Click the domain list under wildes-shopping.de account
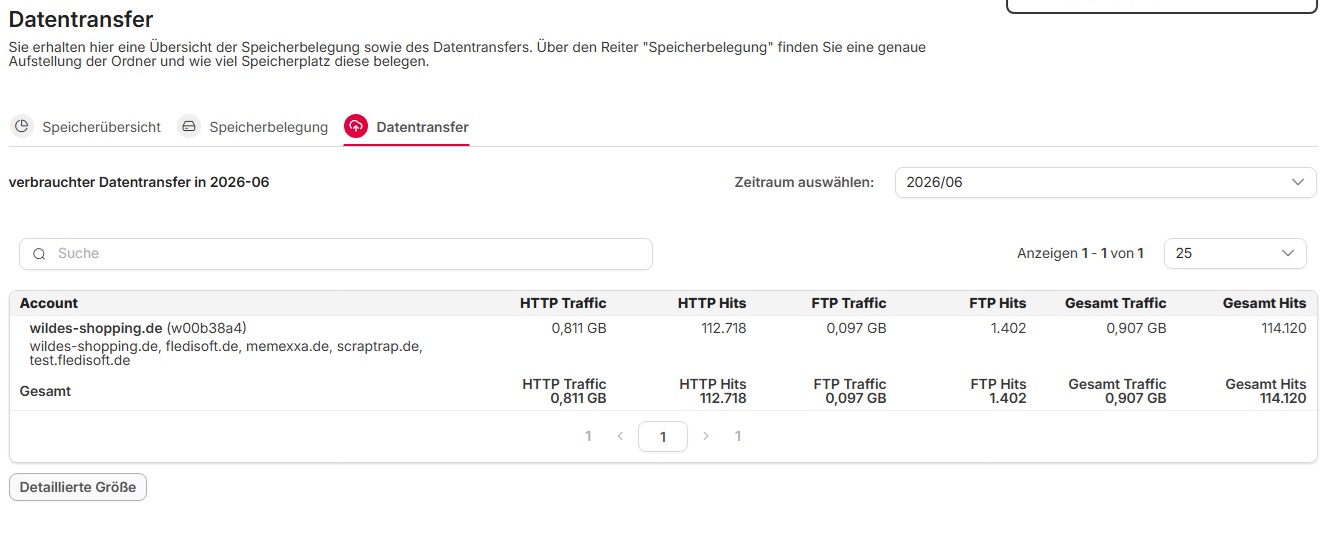The width and height of the screenshot is (1330, 550). pos(226,353)
